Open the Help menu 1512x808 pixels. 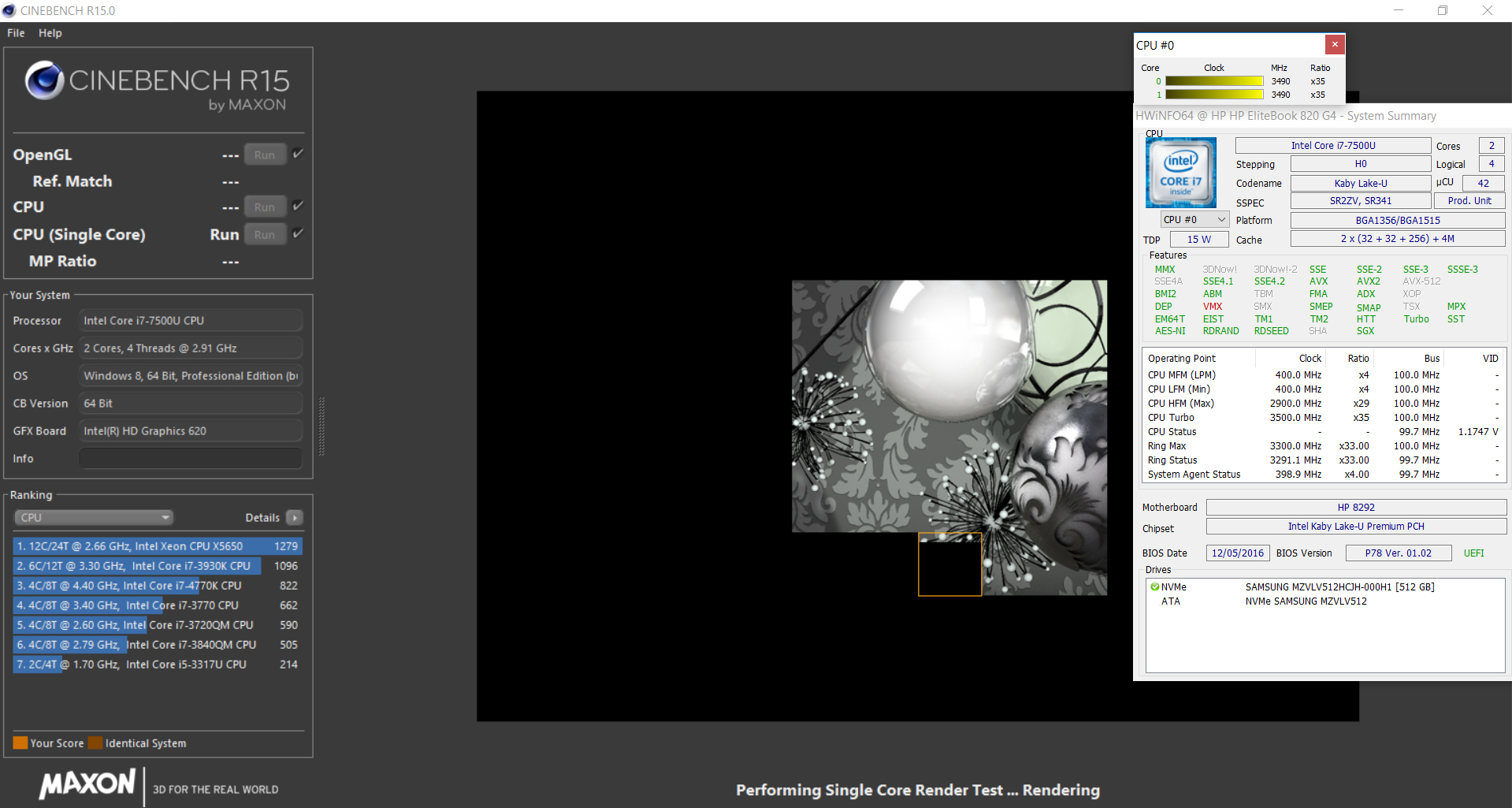click(50, 33)
